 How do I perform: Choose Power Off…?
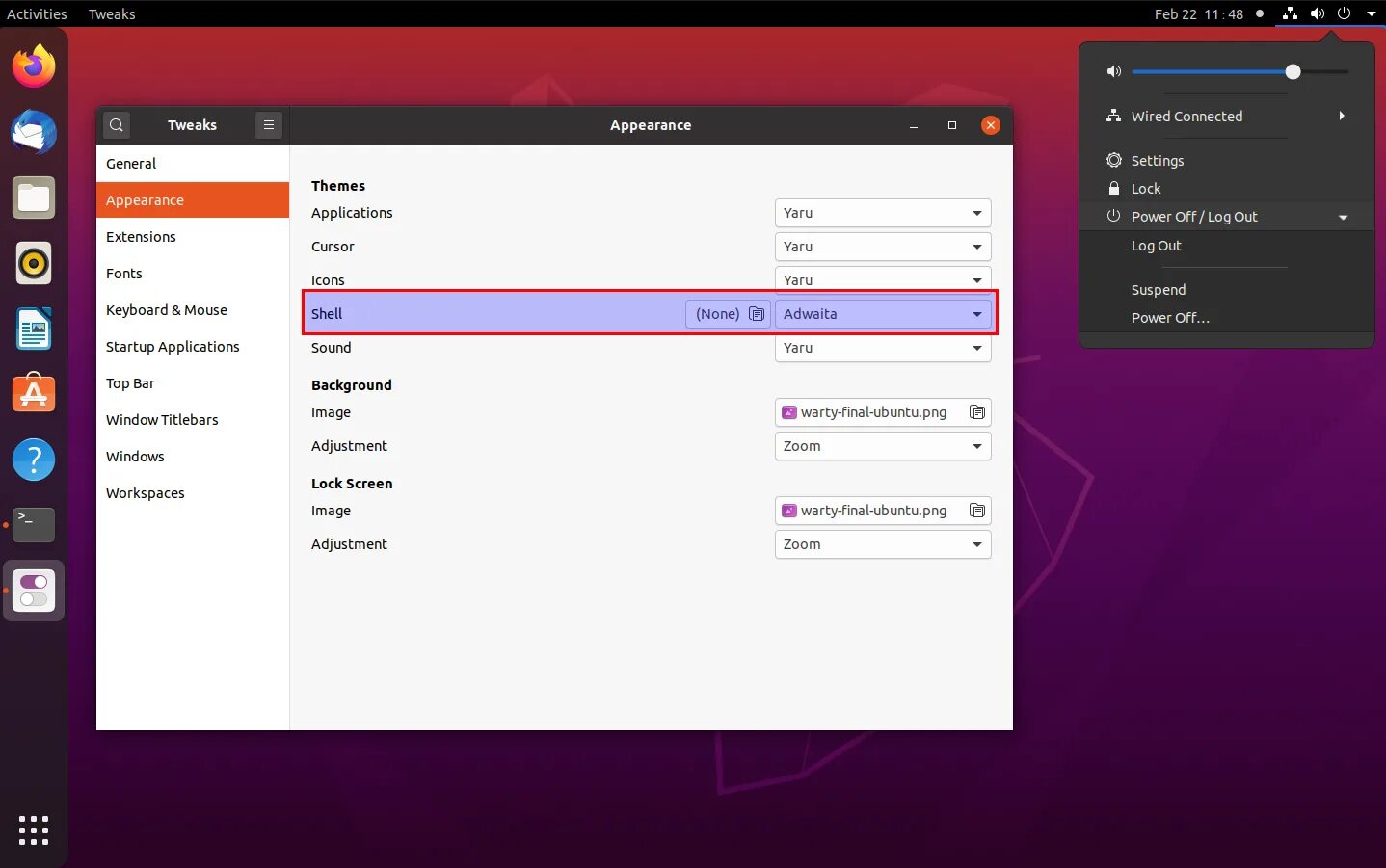pyautogui.click(x=1226, y=318)
